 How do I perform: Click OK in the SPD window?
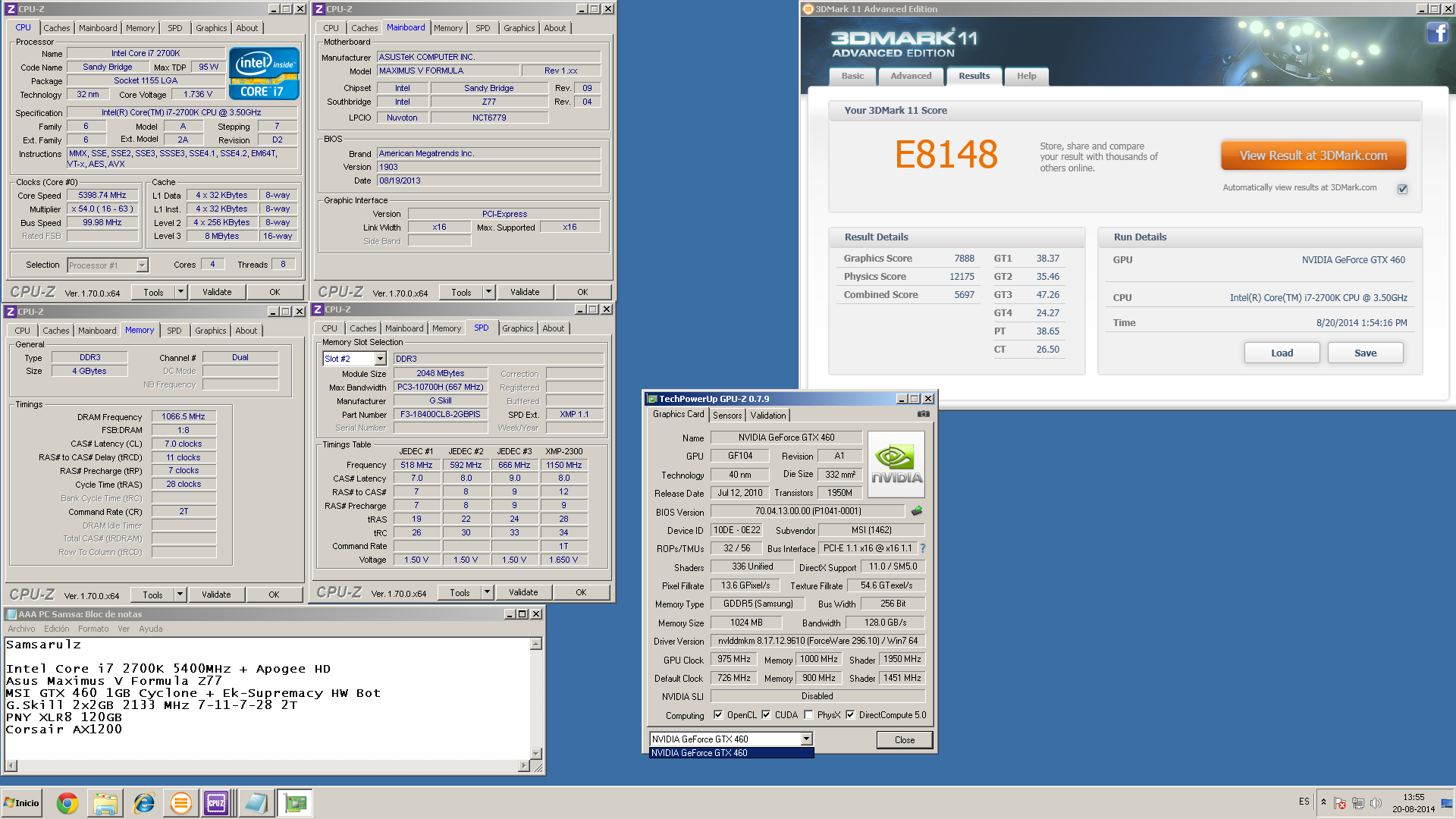[581, 592]
